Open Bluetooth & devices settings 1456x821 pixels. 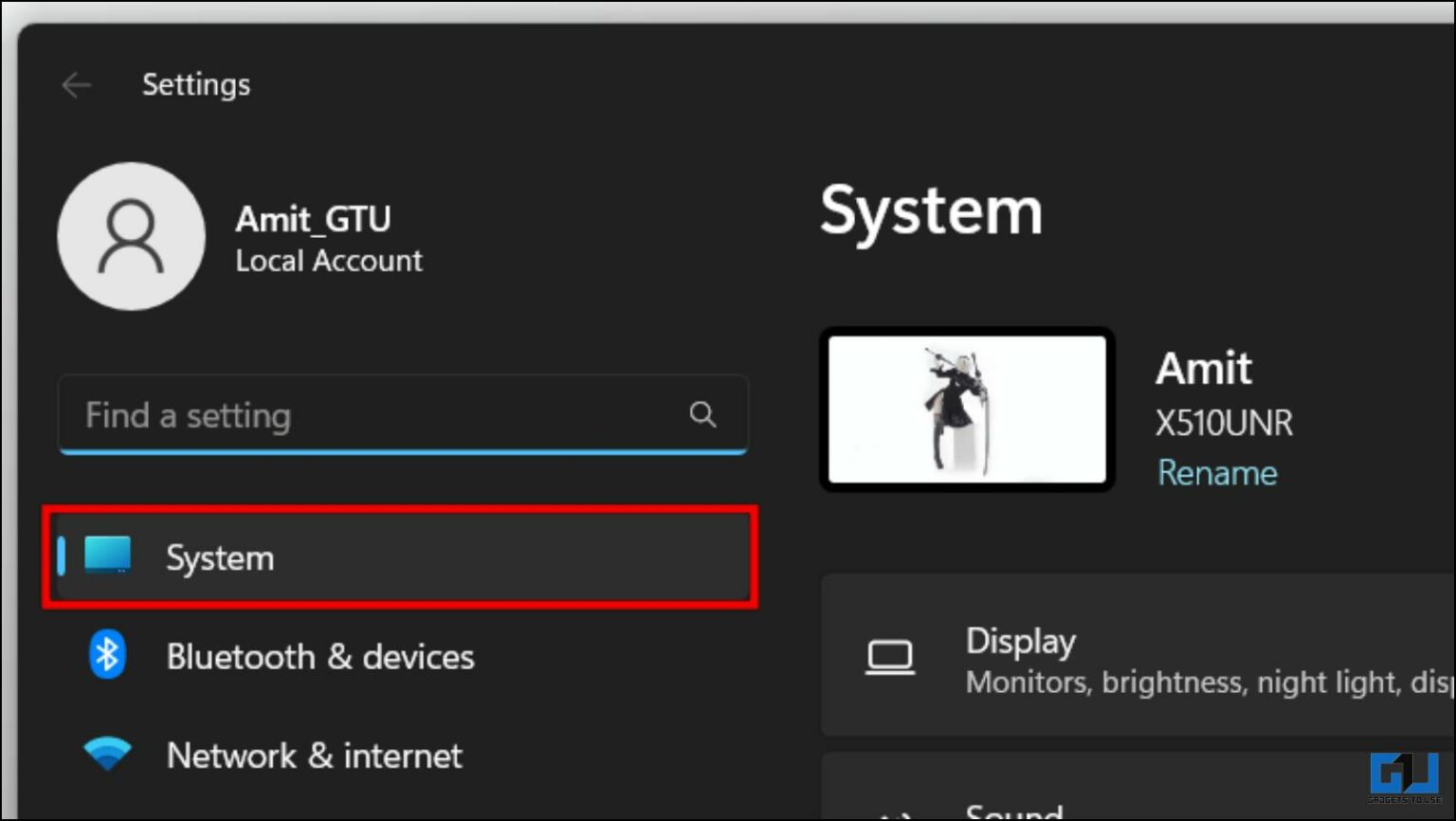point(320,656)
